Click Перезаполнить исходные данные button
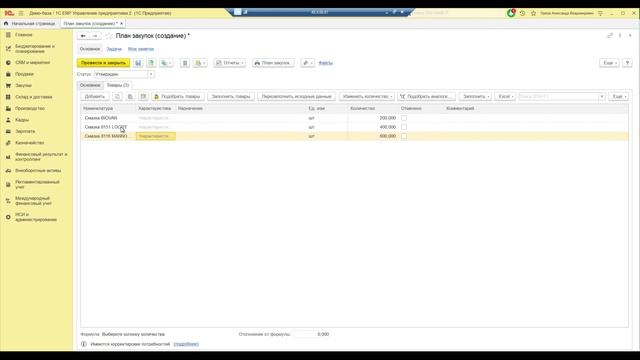Image resolution: width=640 pixels, height=360 pixels. pyautogui.click(x=297, y=97)
